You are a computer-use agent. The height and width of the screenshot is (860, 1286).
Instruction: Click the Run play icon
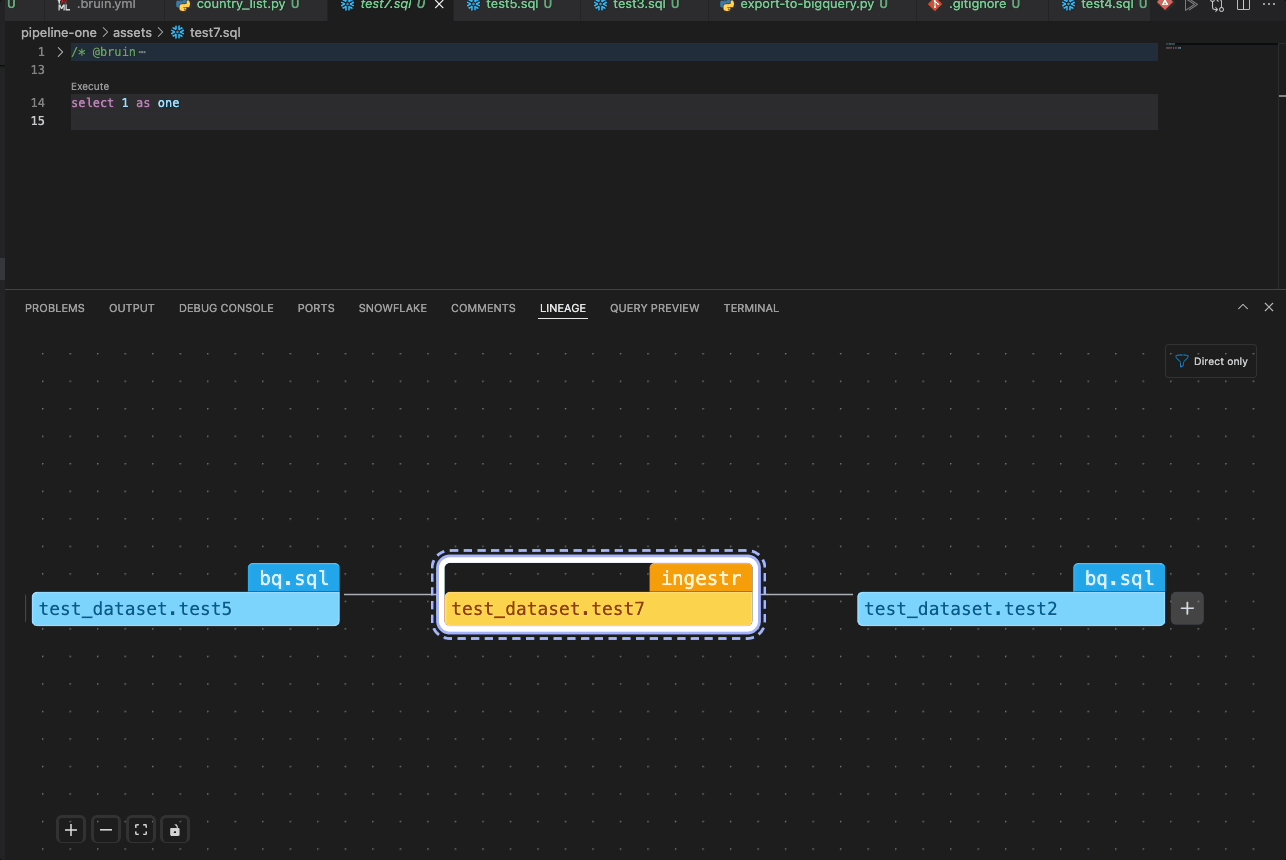(1191, 5)
